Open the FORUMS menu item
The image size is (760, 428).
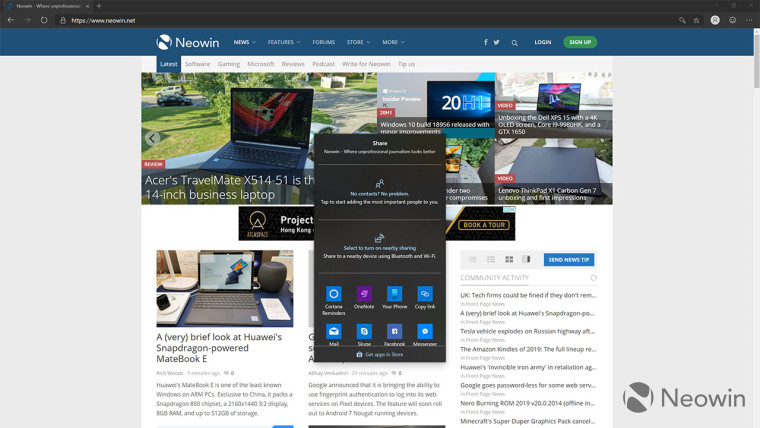coord(324,42)
